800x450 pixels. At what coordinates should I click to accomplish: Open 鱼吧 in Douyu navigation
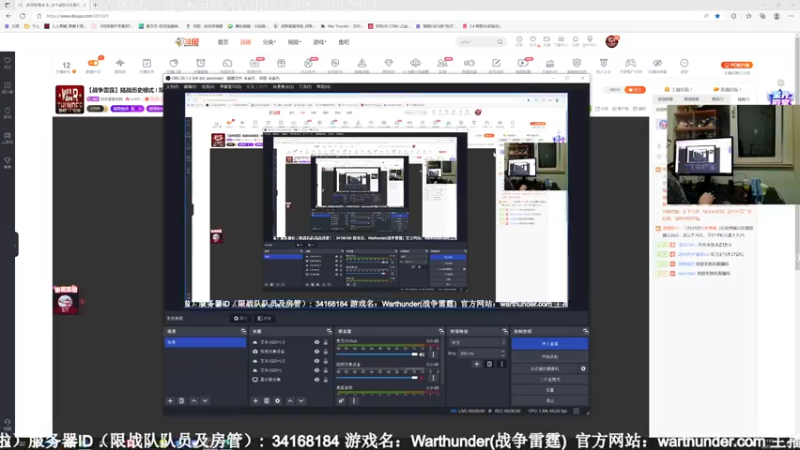point(344,42)
